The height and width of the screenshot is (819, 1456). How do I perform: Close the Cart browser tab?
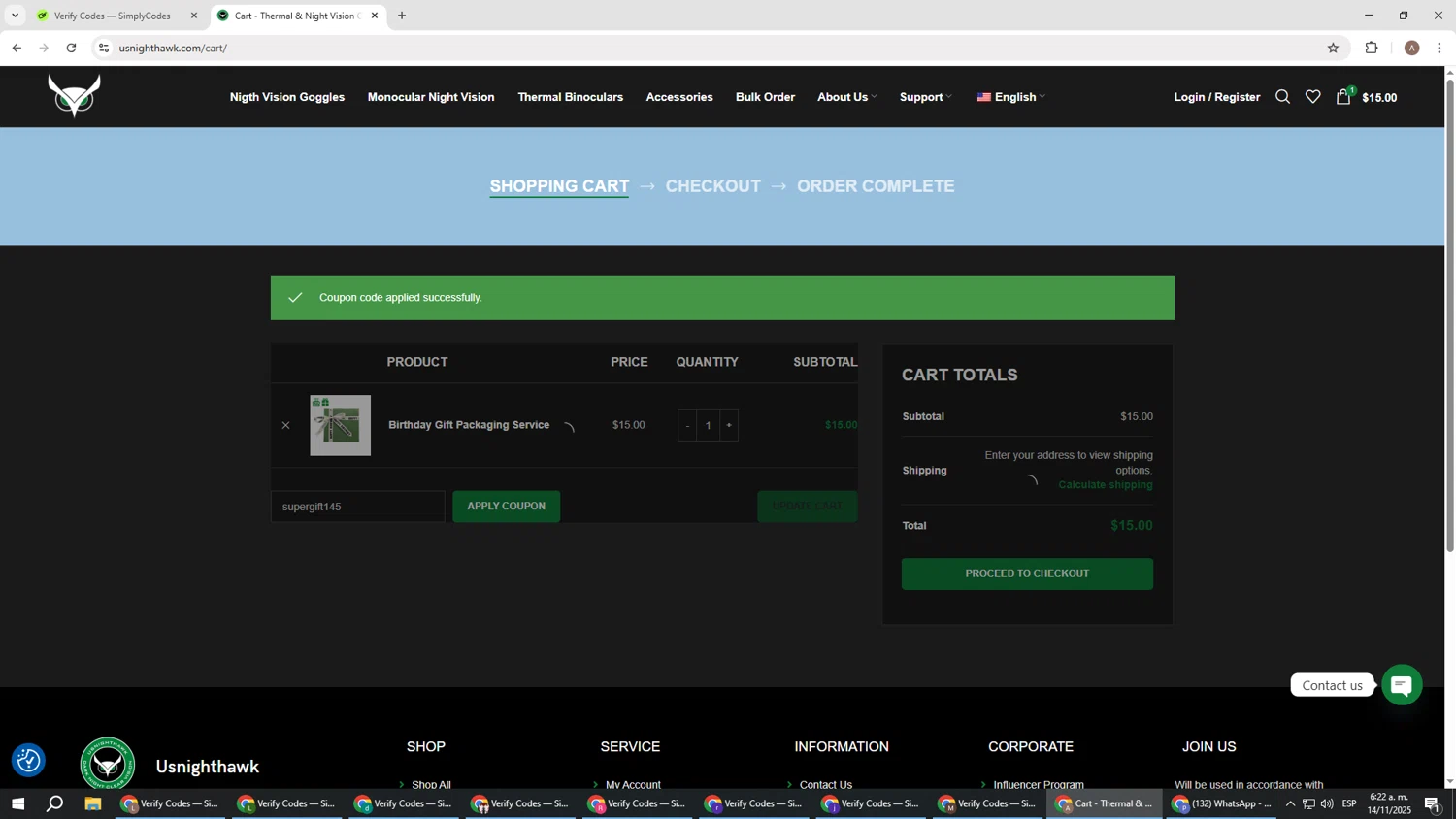375,16
